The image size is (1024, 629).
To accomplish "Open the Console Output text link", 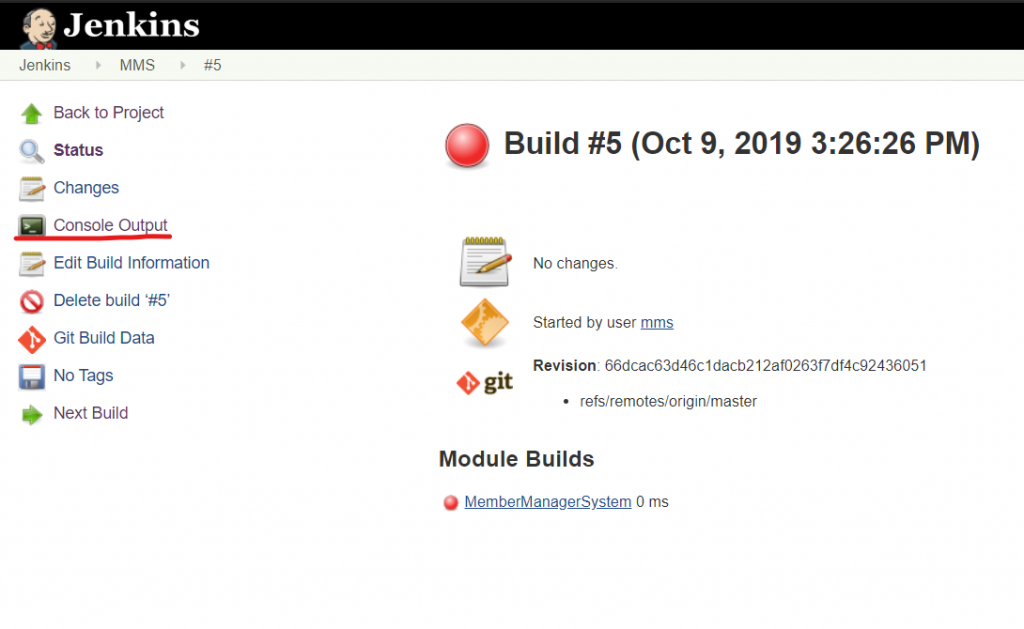I will [110, 225].
